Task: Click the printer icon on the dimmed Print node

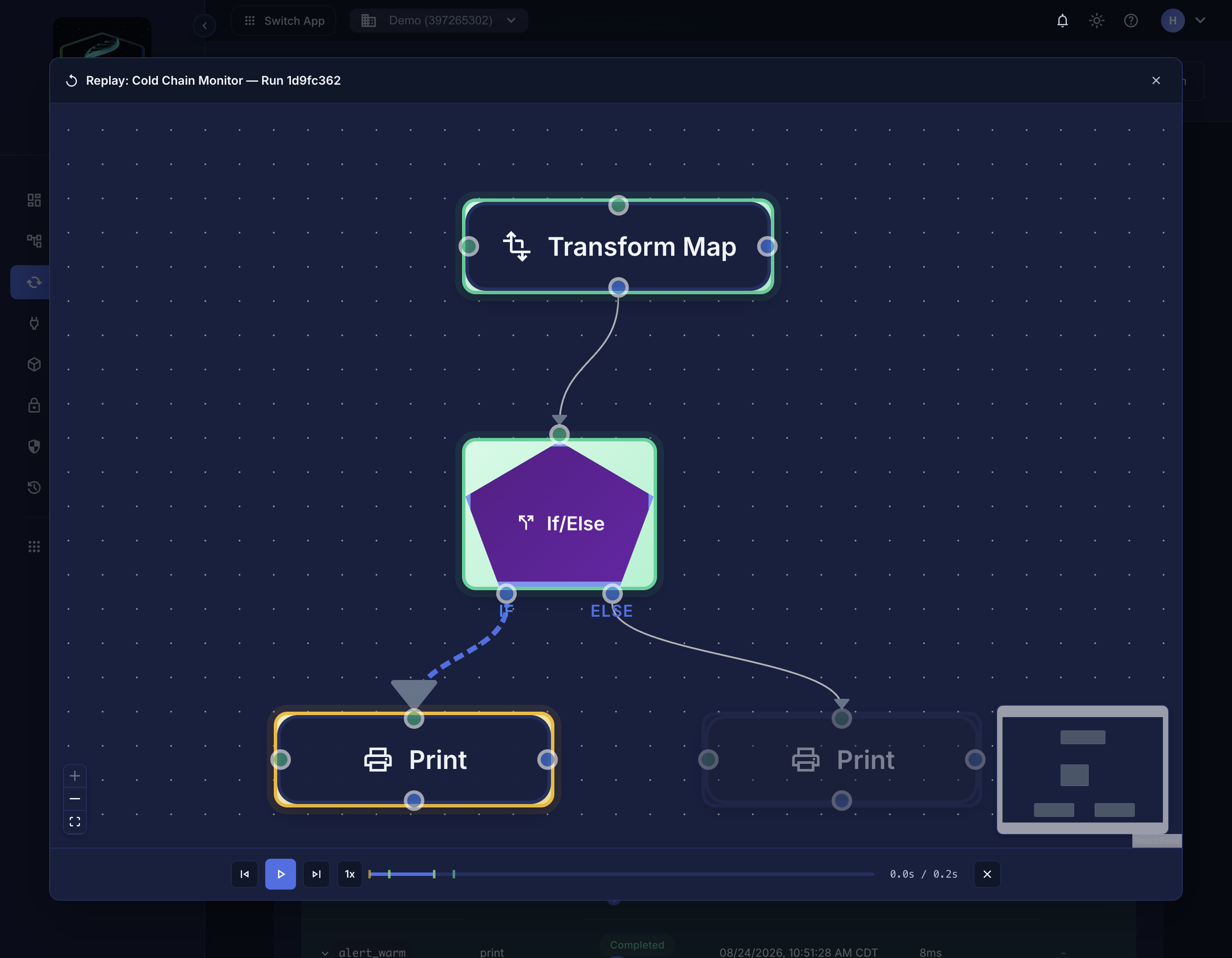Action: tap(806, 760)
